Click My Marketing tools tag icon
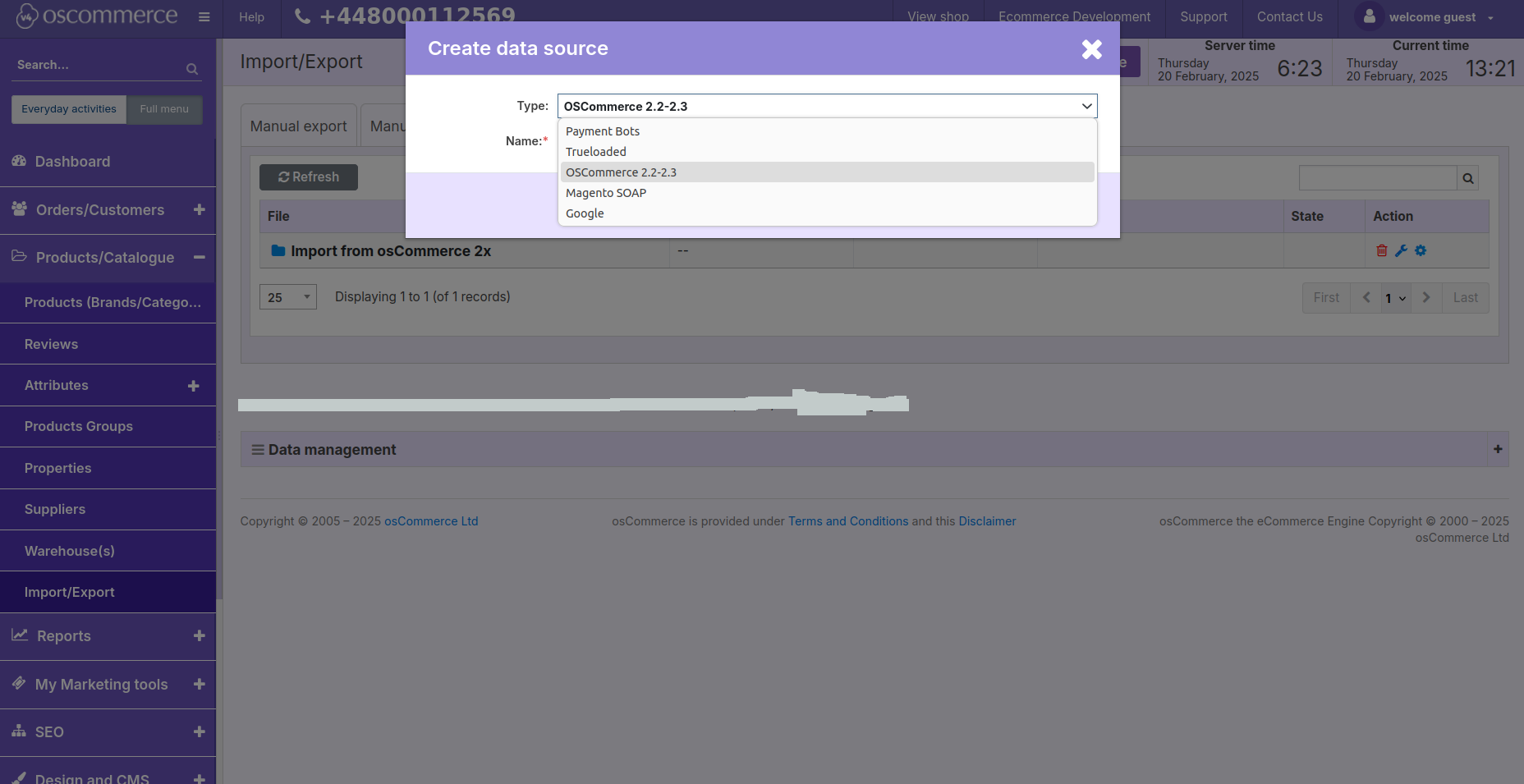Image resolution: width=1524 pixels, height=784 pixels. (x=19, y=683)
